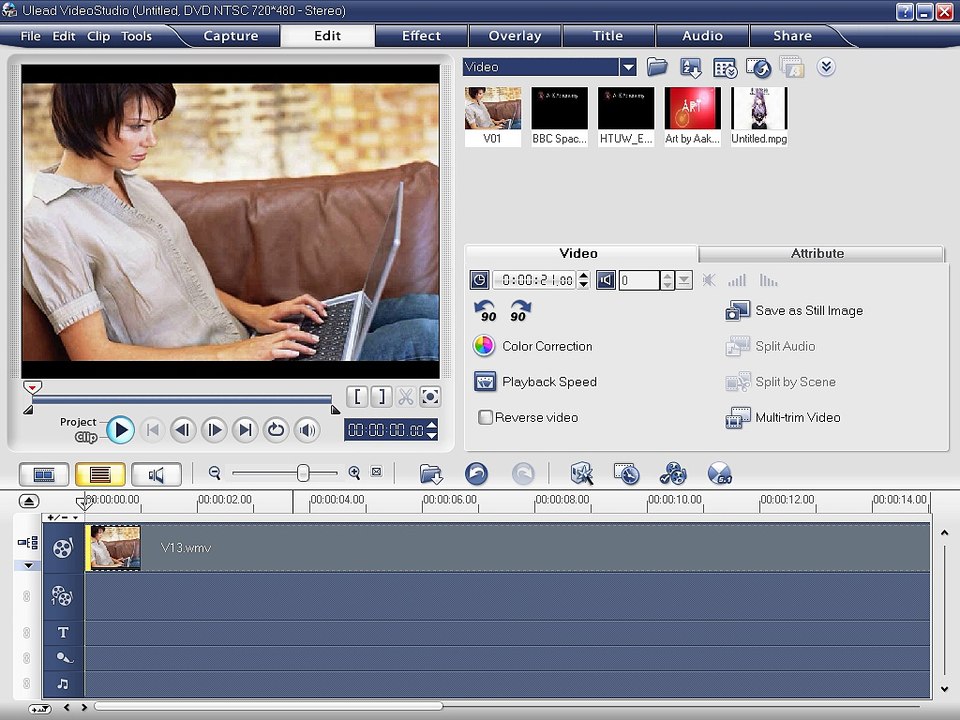Step to the next frame
Viewport: 960px width, 720px height.
coord(214,430)
